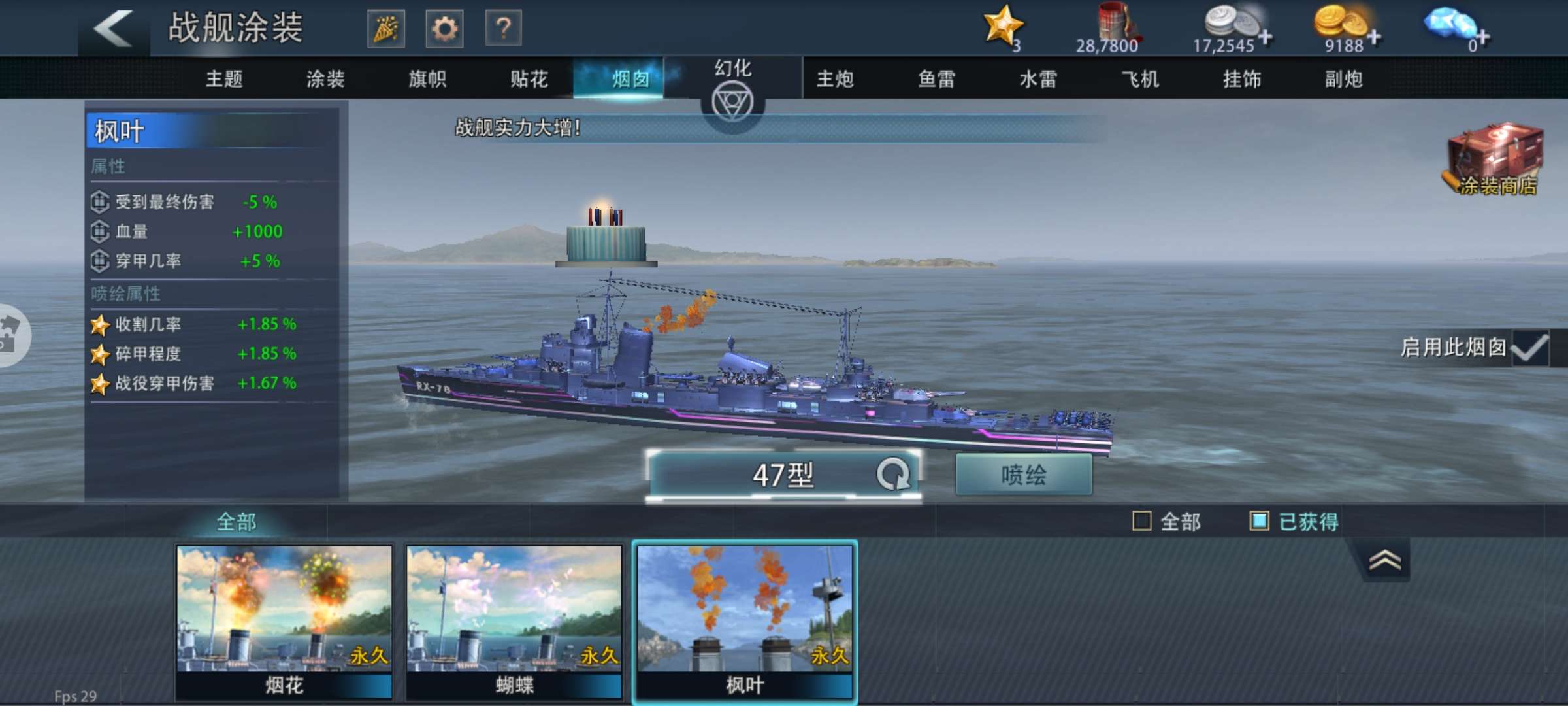Open the question mark help icon
This screenshot has width=1568, height=706.
(503, 29)
